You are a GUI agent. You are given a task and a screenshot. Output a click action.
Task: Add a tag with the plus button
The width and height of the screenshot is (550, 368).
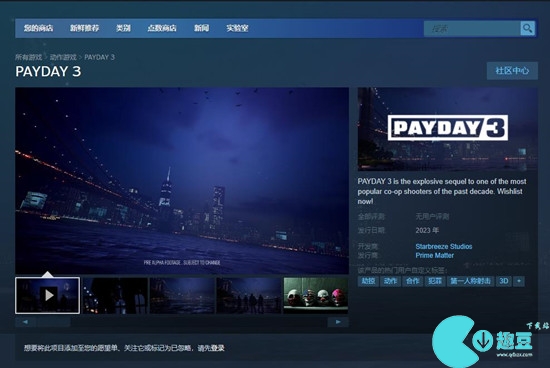coord(519,281)
